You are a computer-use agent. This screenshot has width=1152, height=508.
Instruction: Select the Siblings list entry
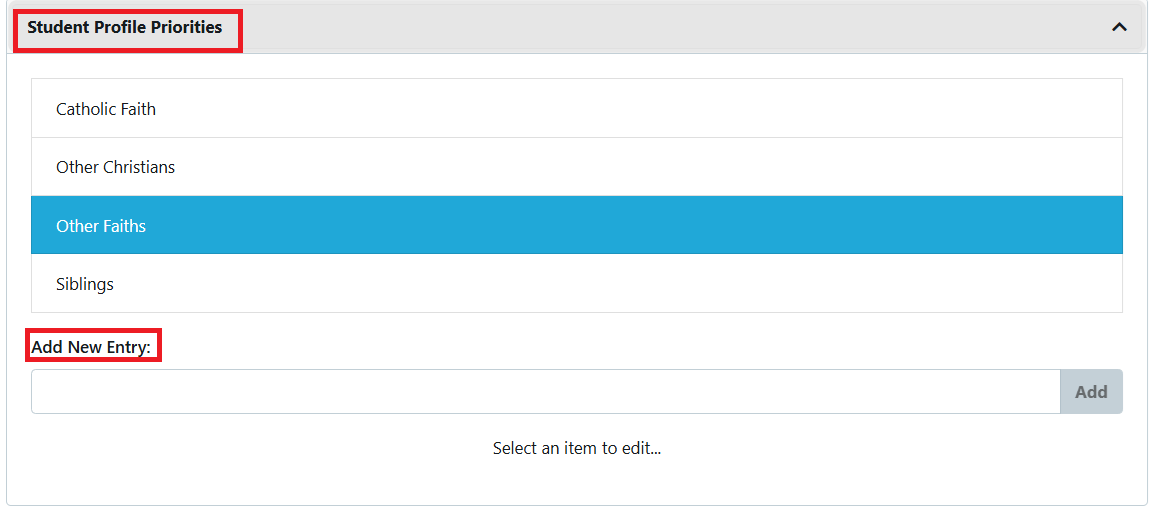pos(85,284)
